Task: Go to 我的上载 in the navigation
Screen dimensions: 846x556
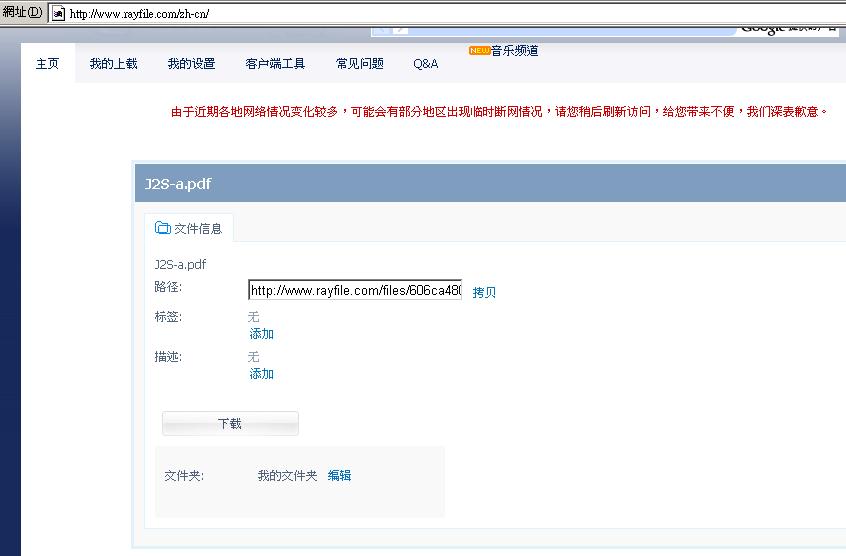Action: pyautogui.click(x=113, y=64)
